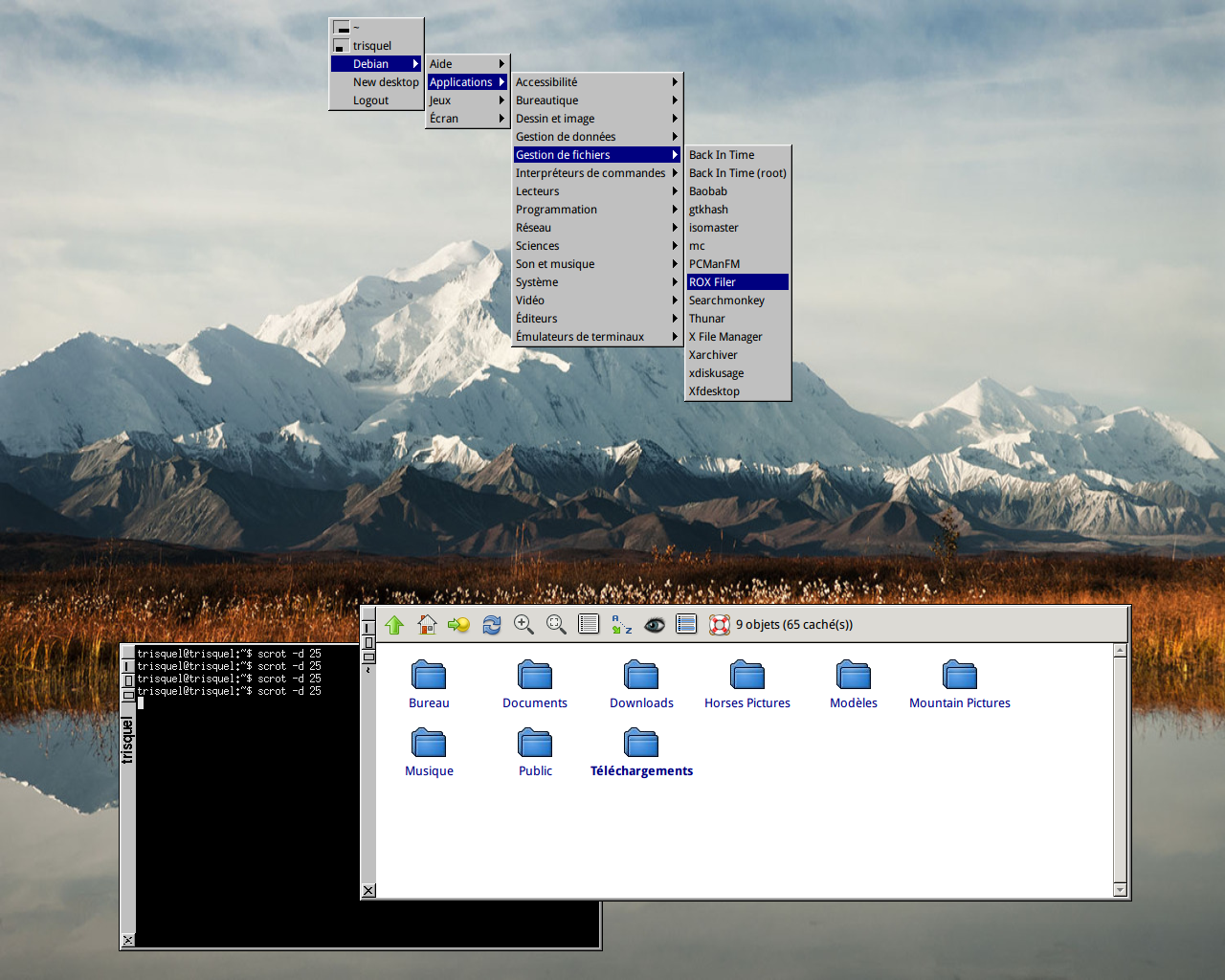1225x980 pixels.
Task: Open the Vidéo menu entry
Action: [596, 301]
